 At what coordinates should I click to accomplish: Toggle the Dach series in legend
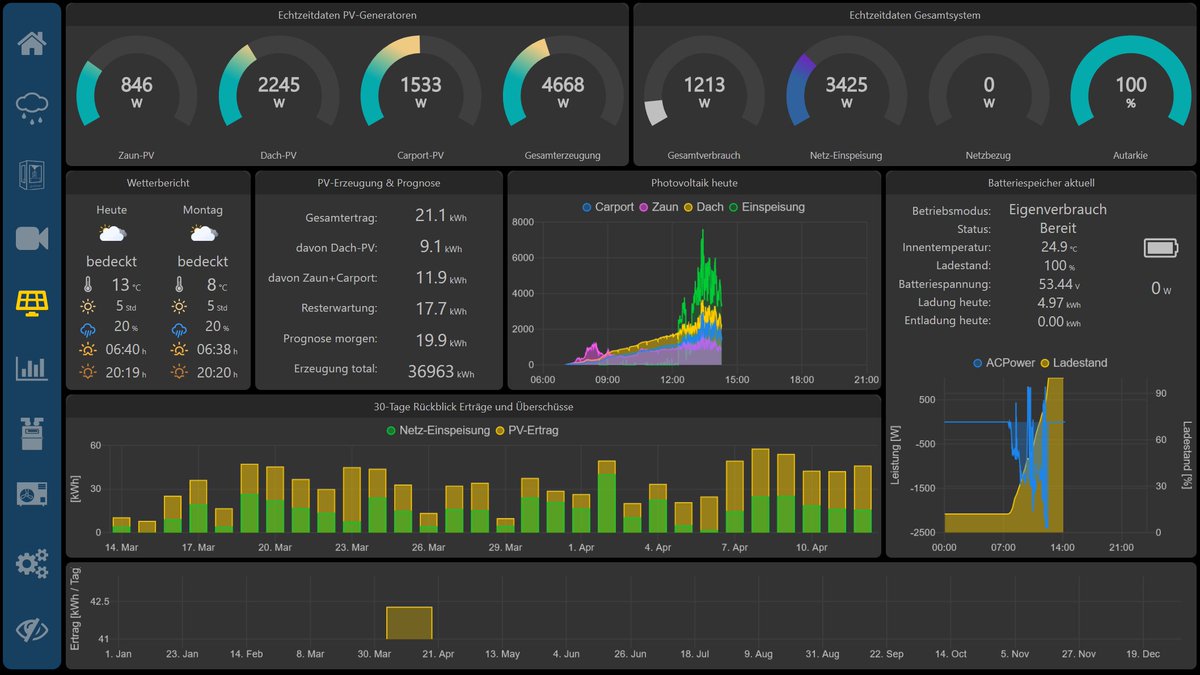click(x=703, y=207)
